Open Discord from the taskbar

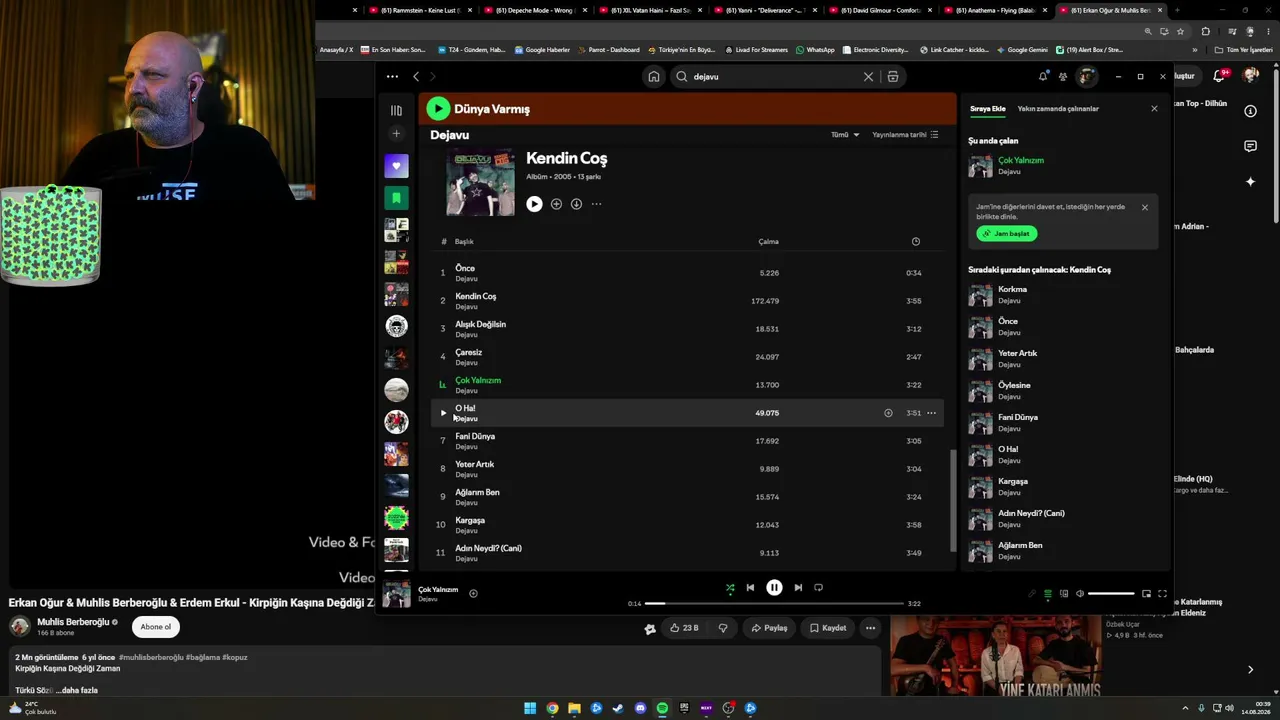(x=640, y=708)
